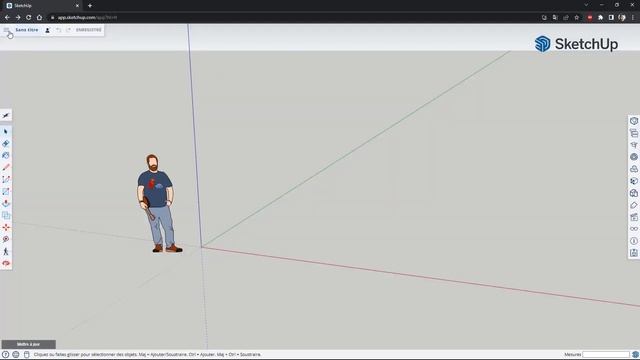Select the Push/Pull tool
This screenshot has width=640, height=360.
[6, 203]
